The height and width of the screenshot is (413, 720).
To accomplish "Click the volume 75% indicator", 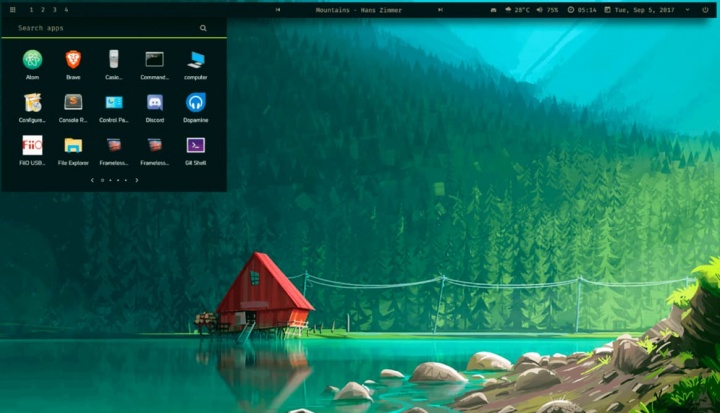I will [x=547, y=10].
